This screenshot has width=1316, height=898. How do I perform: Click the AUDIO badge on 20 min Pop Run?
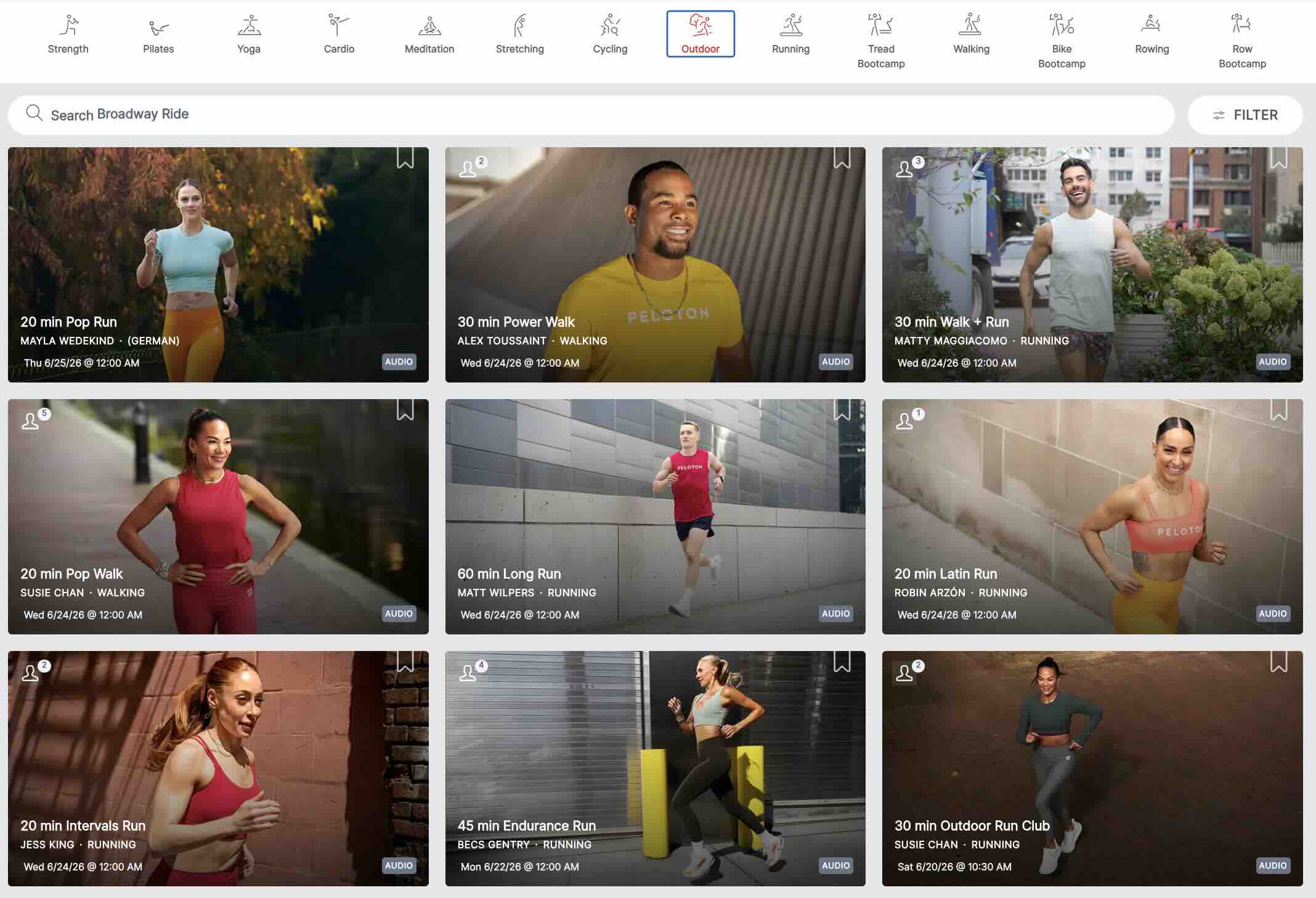click(x=399, y=362)
